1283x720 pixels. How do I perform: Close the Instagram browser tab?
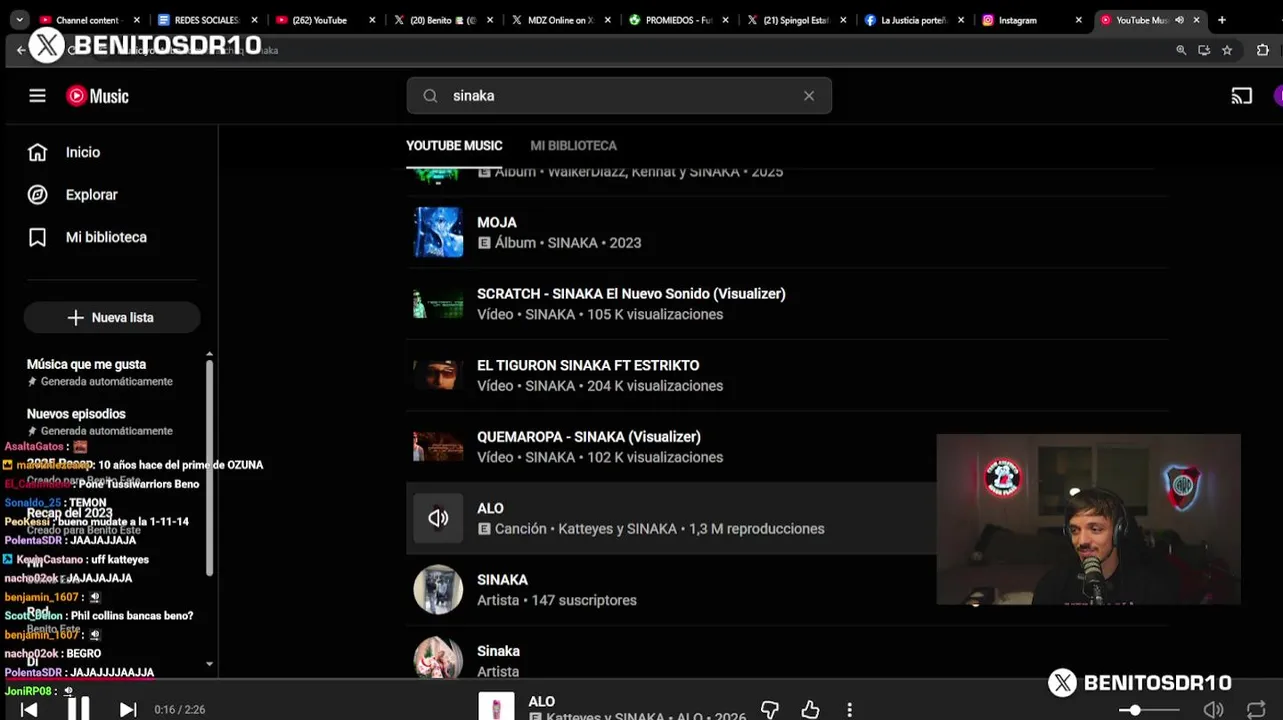tap(1078, 20)
